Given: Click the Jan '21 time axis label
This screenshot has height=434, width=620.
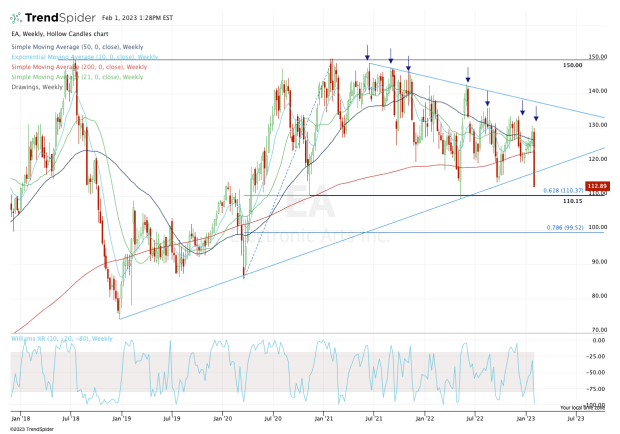Looking at the screenshot, I should point(323,419).
